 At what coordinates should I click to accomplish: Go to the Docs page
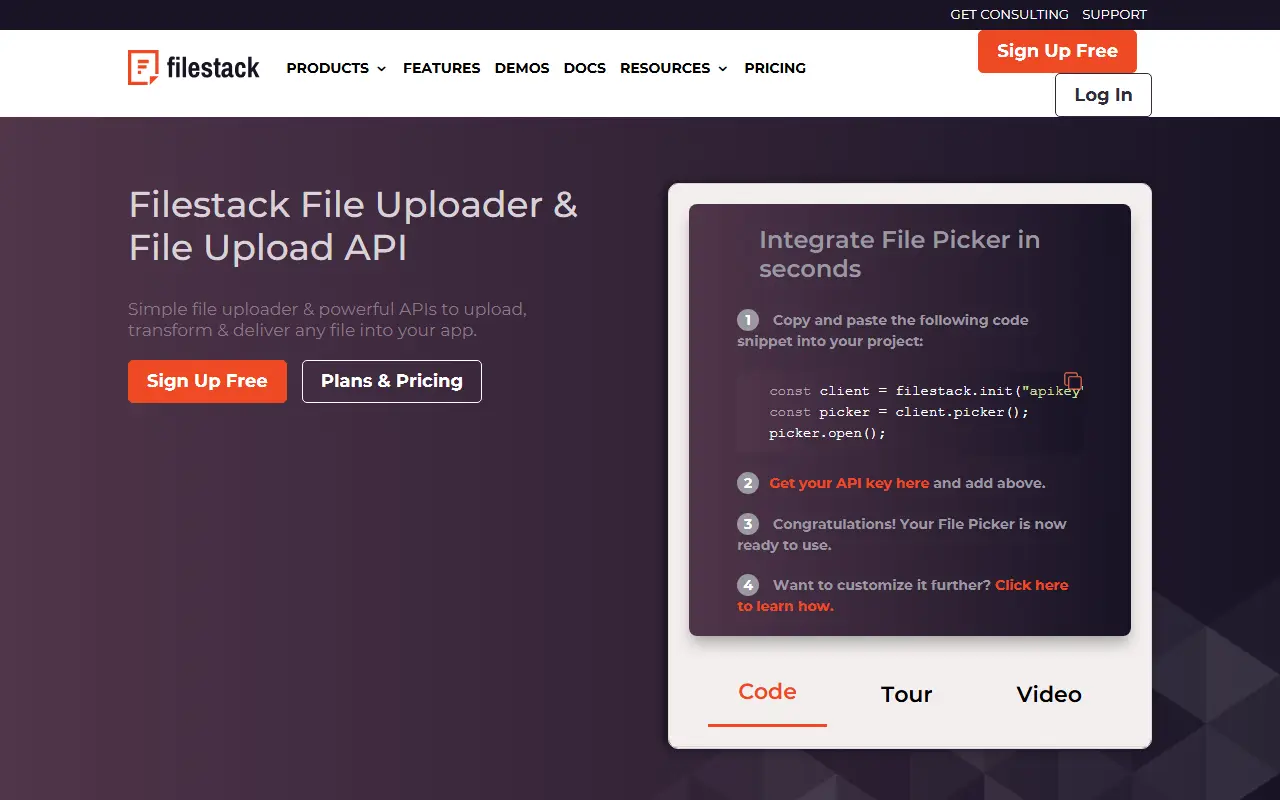[x=585, y=68]
